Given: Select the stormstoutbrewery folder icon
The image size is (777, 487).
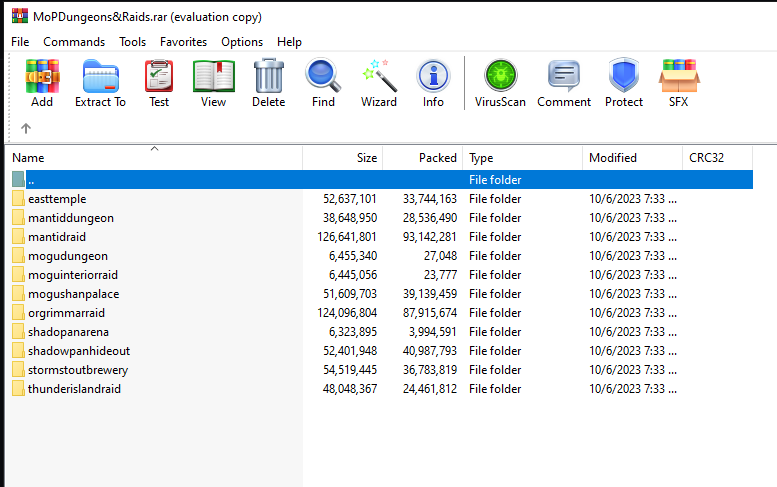Looking at the screenshot, I should point(18,370).
